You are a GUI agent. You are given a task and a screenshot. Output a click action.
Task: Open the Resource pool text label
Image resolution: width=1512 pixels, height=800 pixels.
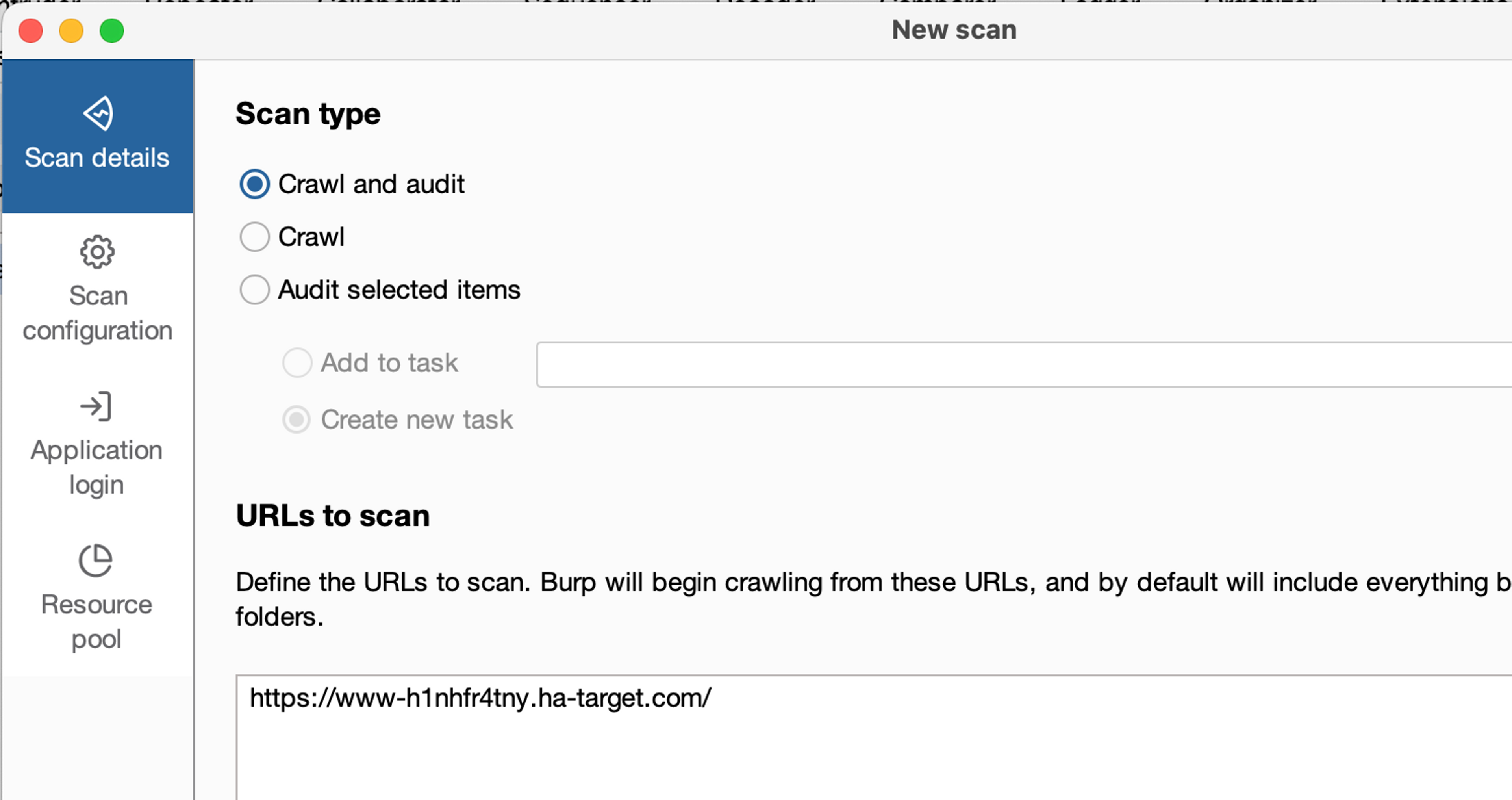point(96,622)
